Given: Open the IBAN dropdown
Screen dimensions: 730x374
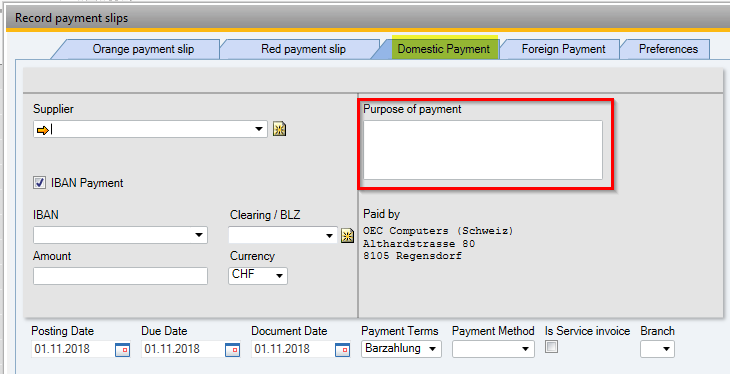Looking at the screenshot, I should point(199,235).
